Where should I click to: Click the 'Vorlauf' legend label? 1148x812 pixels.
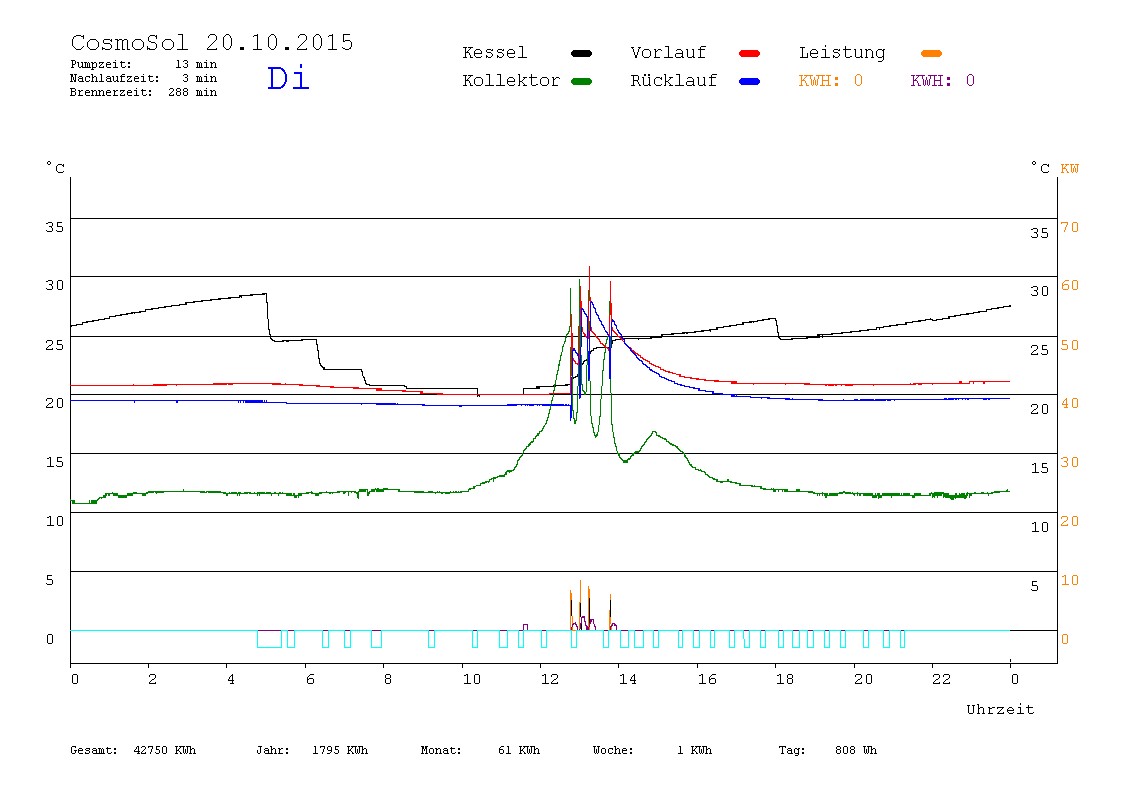[668, 53]
